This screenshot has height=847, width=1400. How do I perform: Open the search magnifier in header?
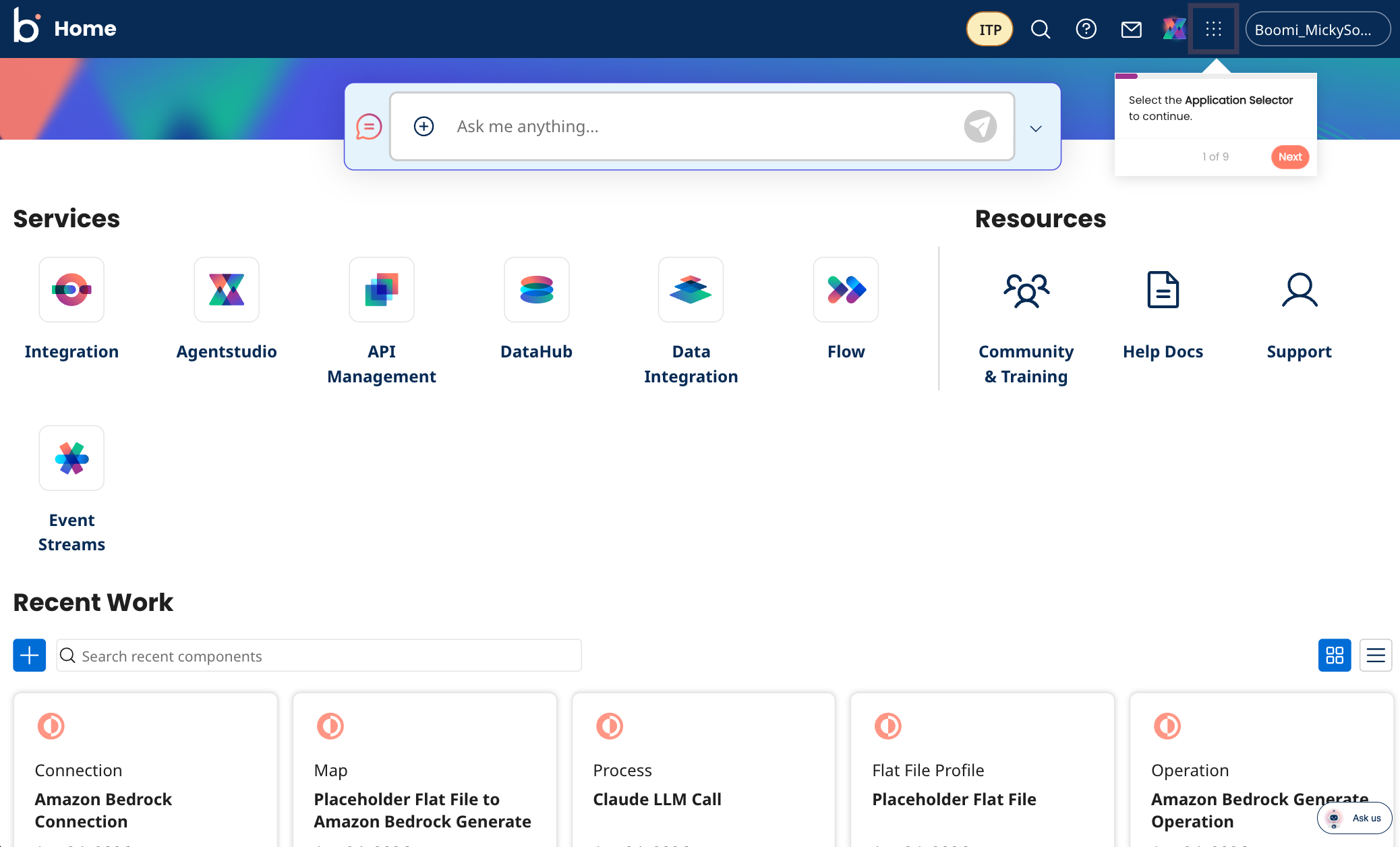[x=1041, y=29]
